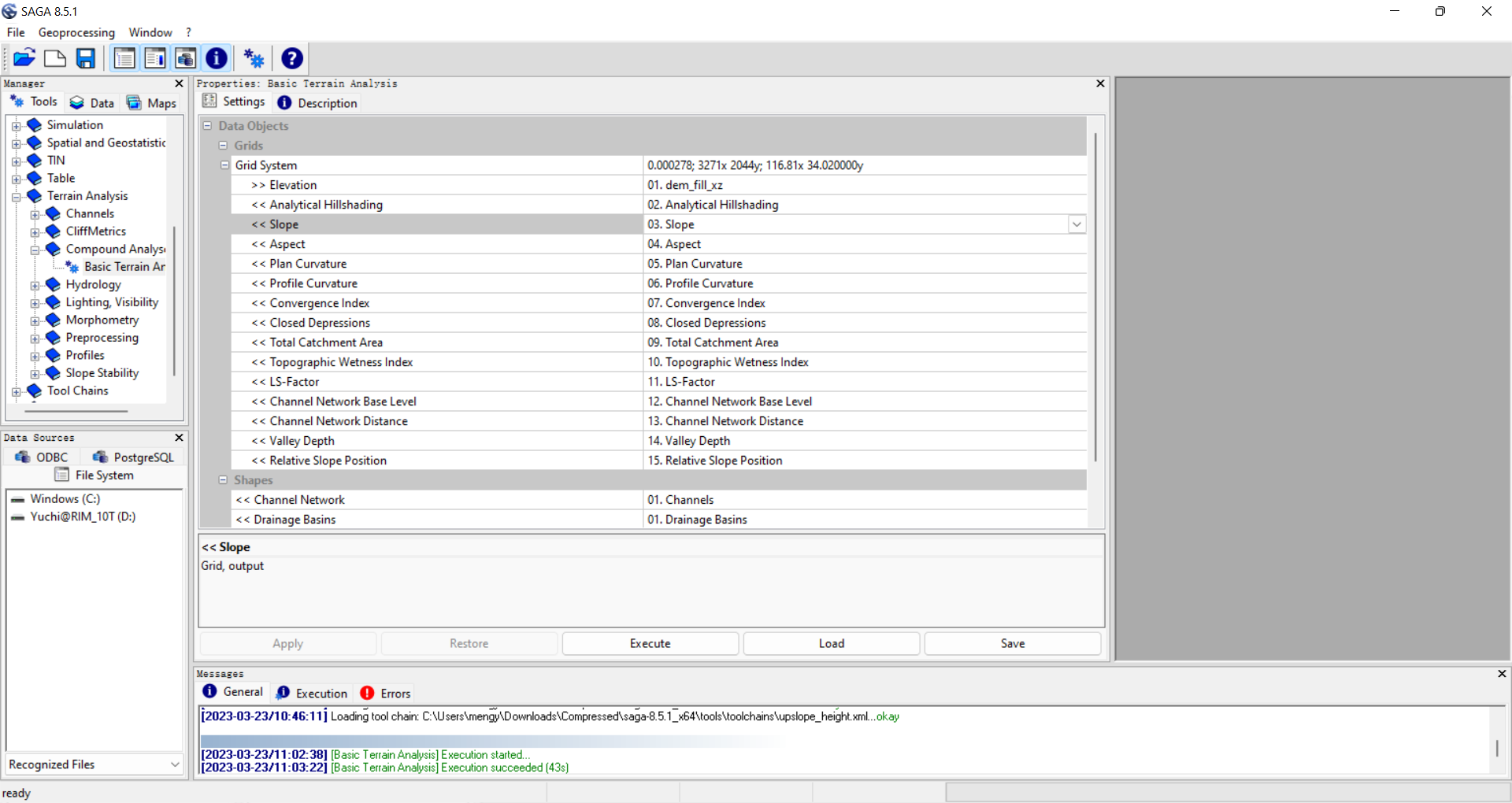Open the Geoprocessing menu
Screen dimensions: 1512x803
click(x=76, y=32)
